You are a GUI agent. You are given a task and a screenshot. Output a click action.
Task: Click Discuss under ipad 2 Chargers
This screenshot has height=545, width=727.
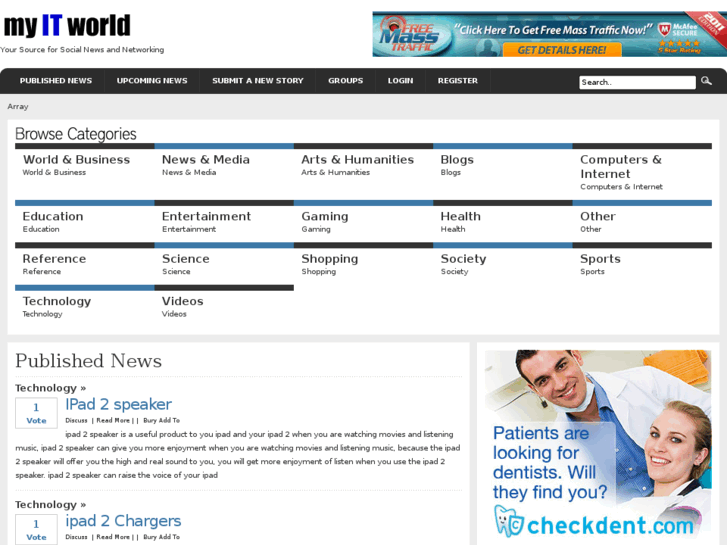(76, 537)
